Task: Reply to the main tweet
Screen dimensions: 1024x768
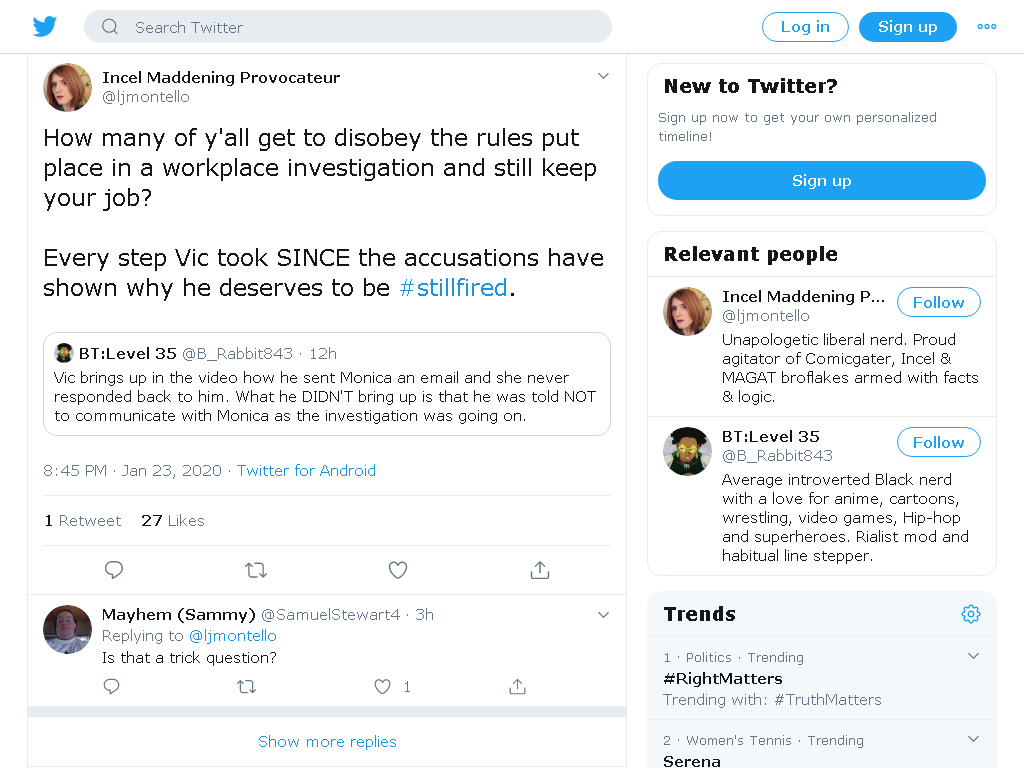Action: (114, 569)
